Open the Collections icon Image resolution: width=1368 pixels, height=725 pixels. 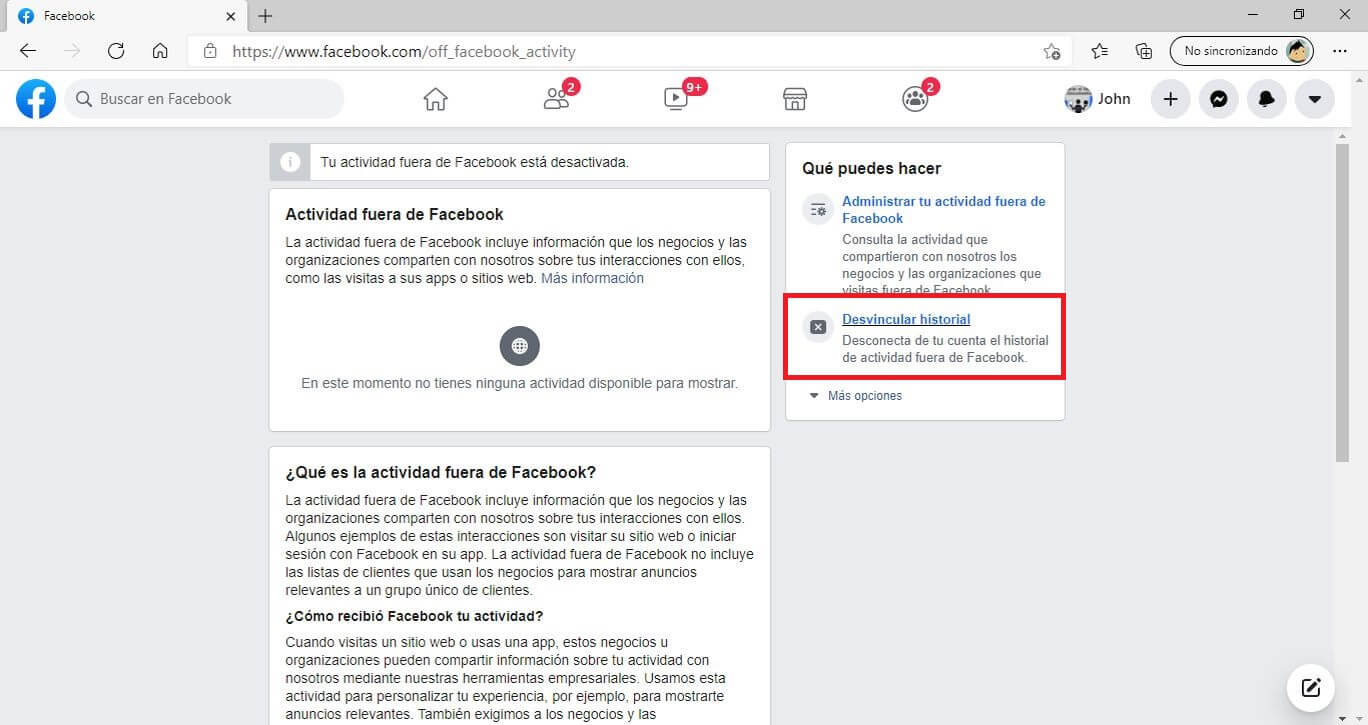coord(1144,51)
